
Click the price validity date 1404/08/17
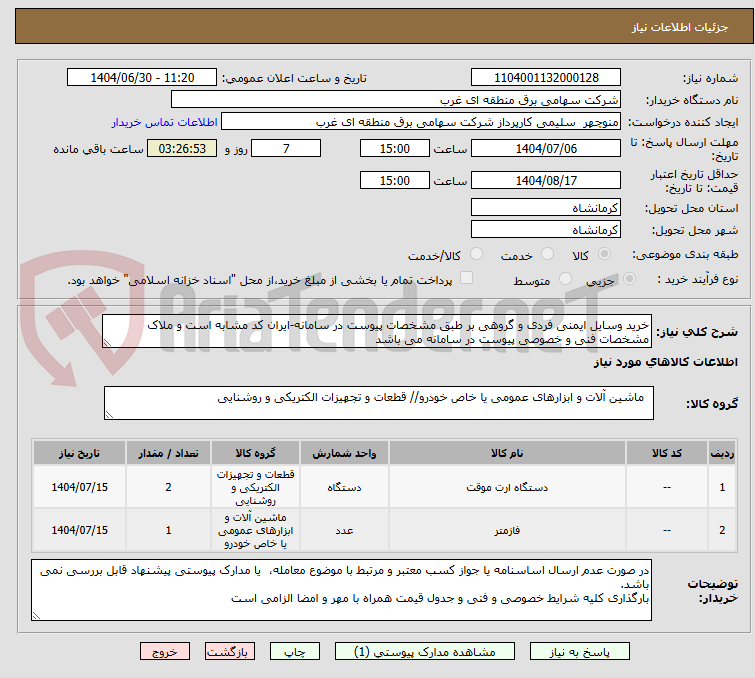(x=546, y=181)
